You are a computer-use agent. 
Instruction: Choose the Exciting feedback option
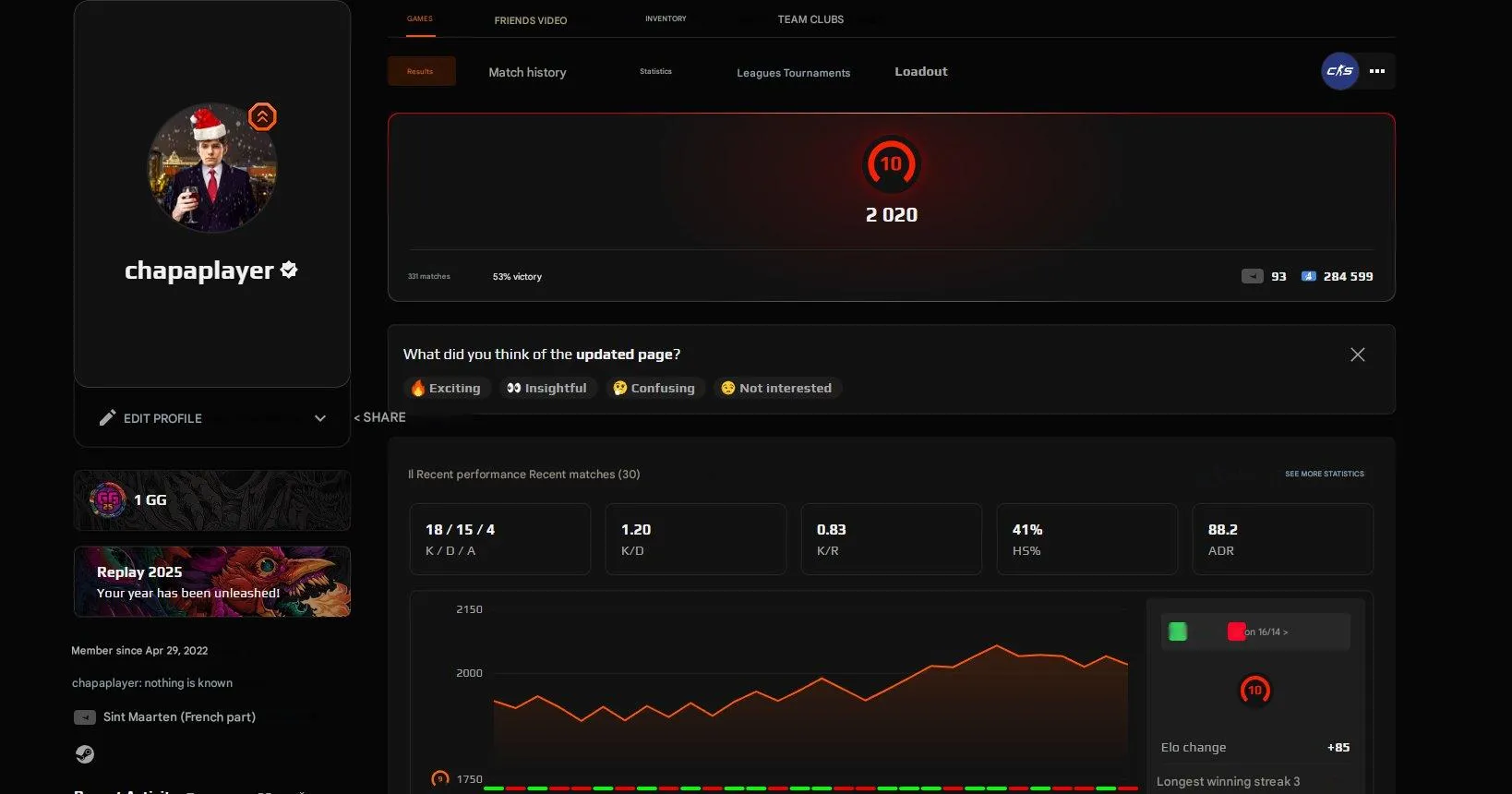click(446, 388)
